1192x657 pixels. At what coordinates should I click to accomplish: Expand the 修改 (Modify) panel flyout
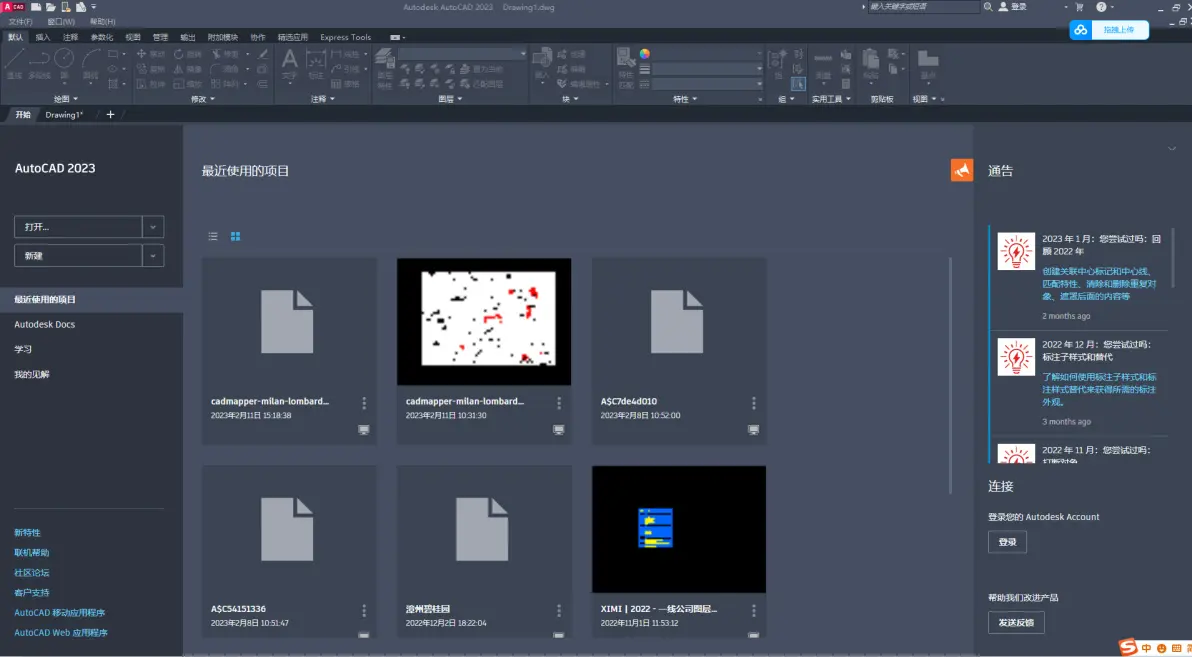pyautogui.click(x=203, y=99)
